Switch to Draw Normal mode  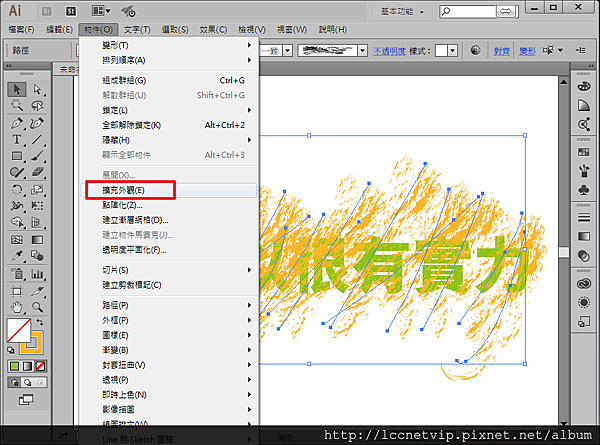point(14,382)
